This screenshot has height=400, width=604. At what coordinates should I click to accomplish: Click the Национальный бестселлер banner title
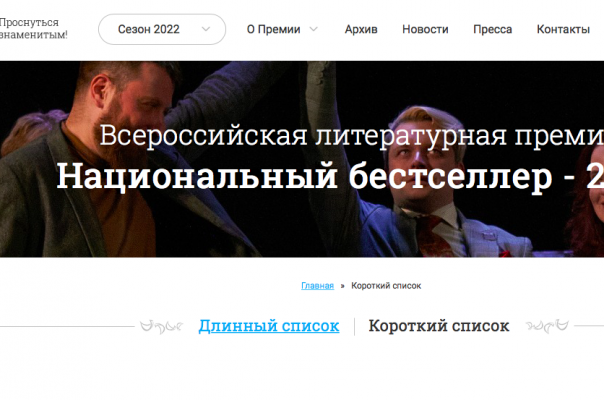(x=330, y=176)
